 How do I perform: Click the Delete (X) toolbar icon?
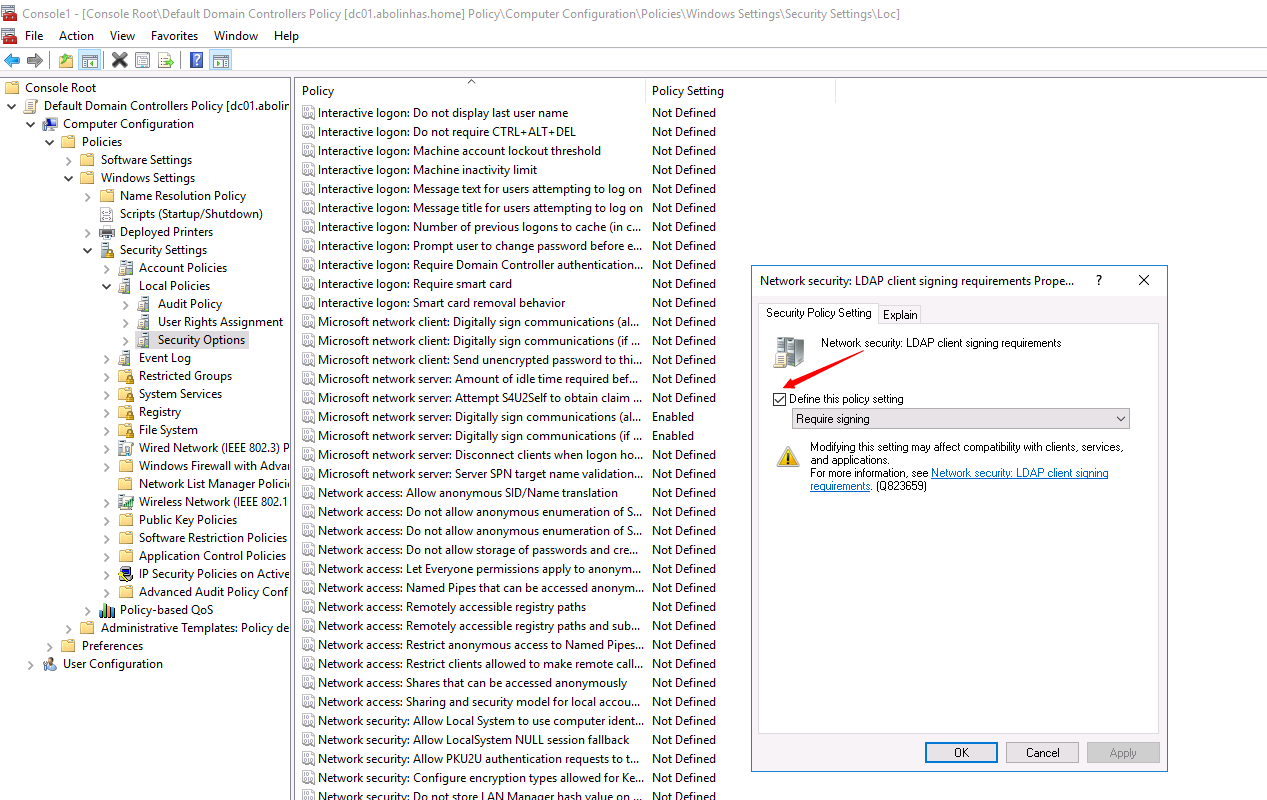click(119, 60)
